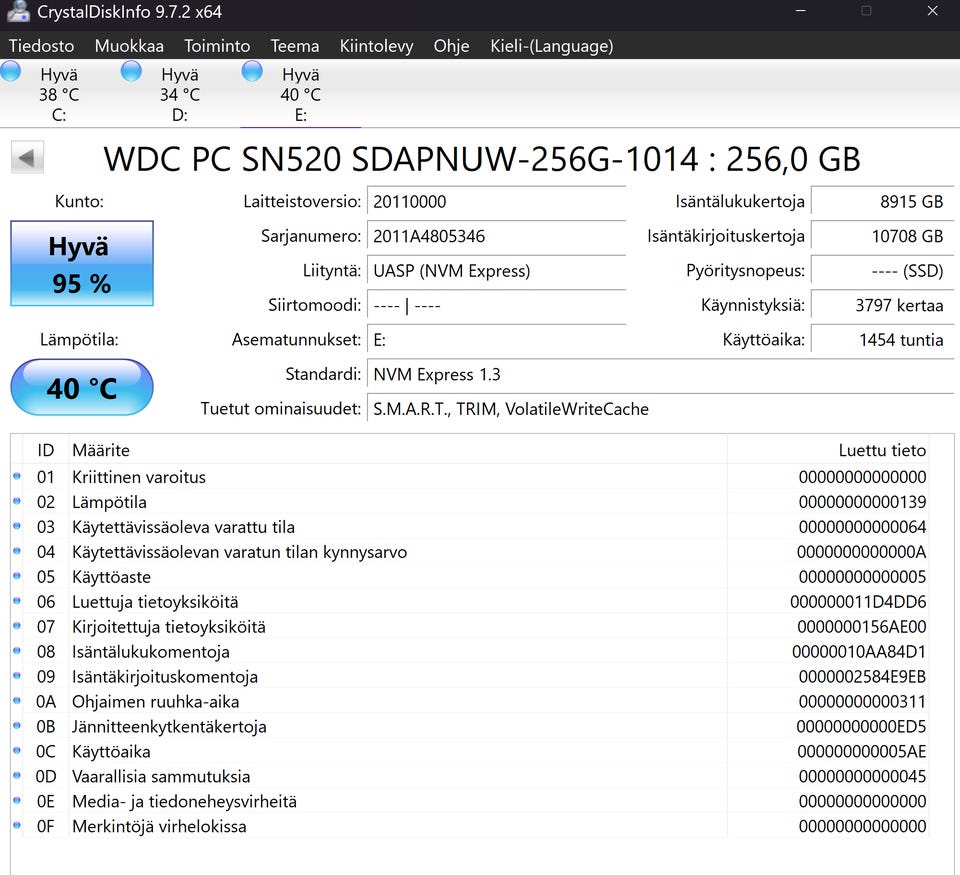This screenshot has width=960, height=875.
Task: Select the Käytettävissäoleva varattu tila row
Action: coord(470,527)
